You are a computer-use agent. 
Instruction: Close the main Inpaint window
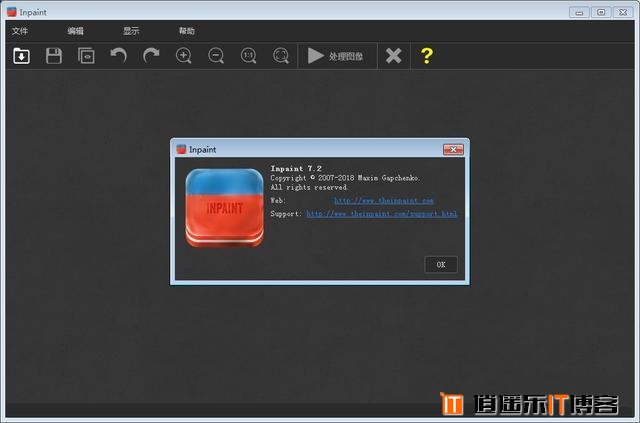click(623, 12)
